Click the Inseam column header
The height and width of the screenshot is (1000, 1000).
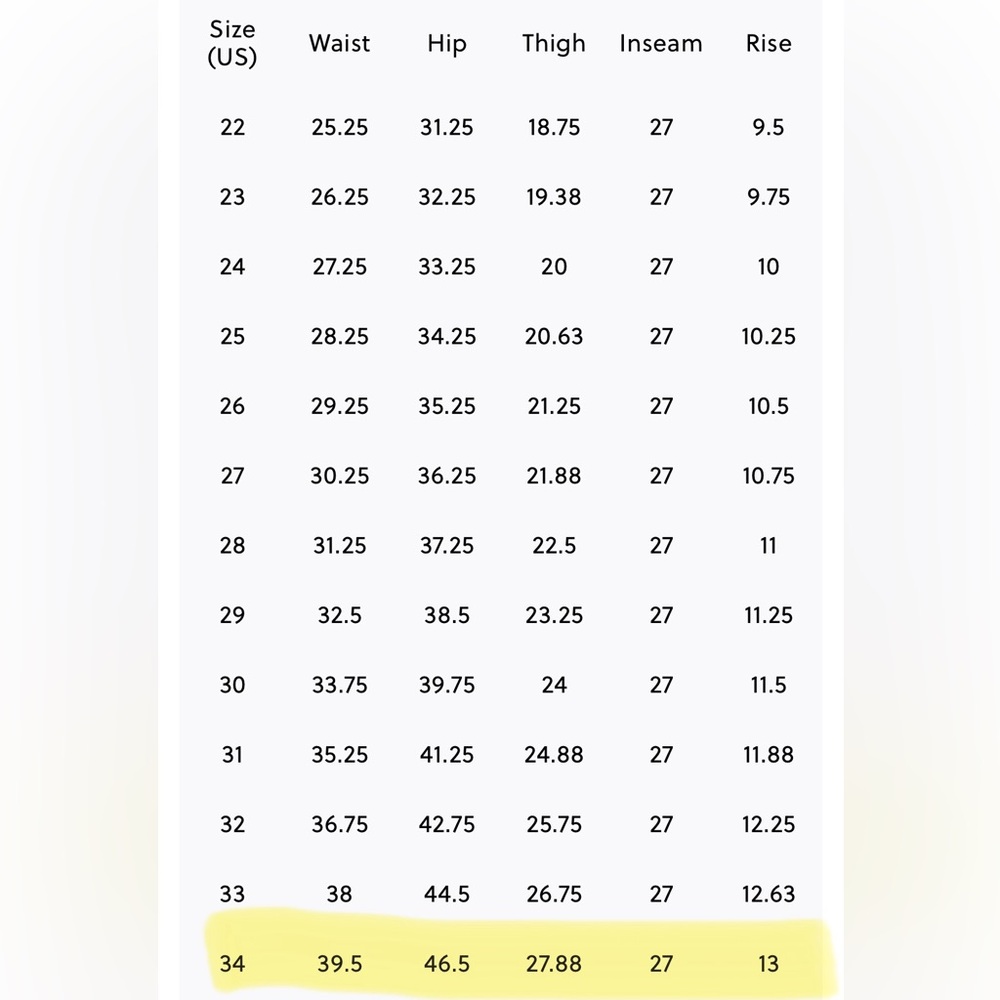click(x=661, y=43)
